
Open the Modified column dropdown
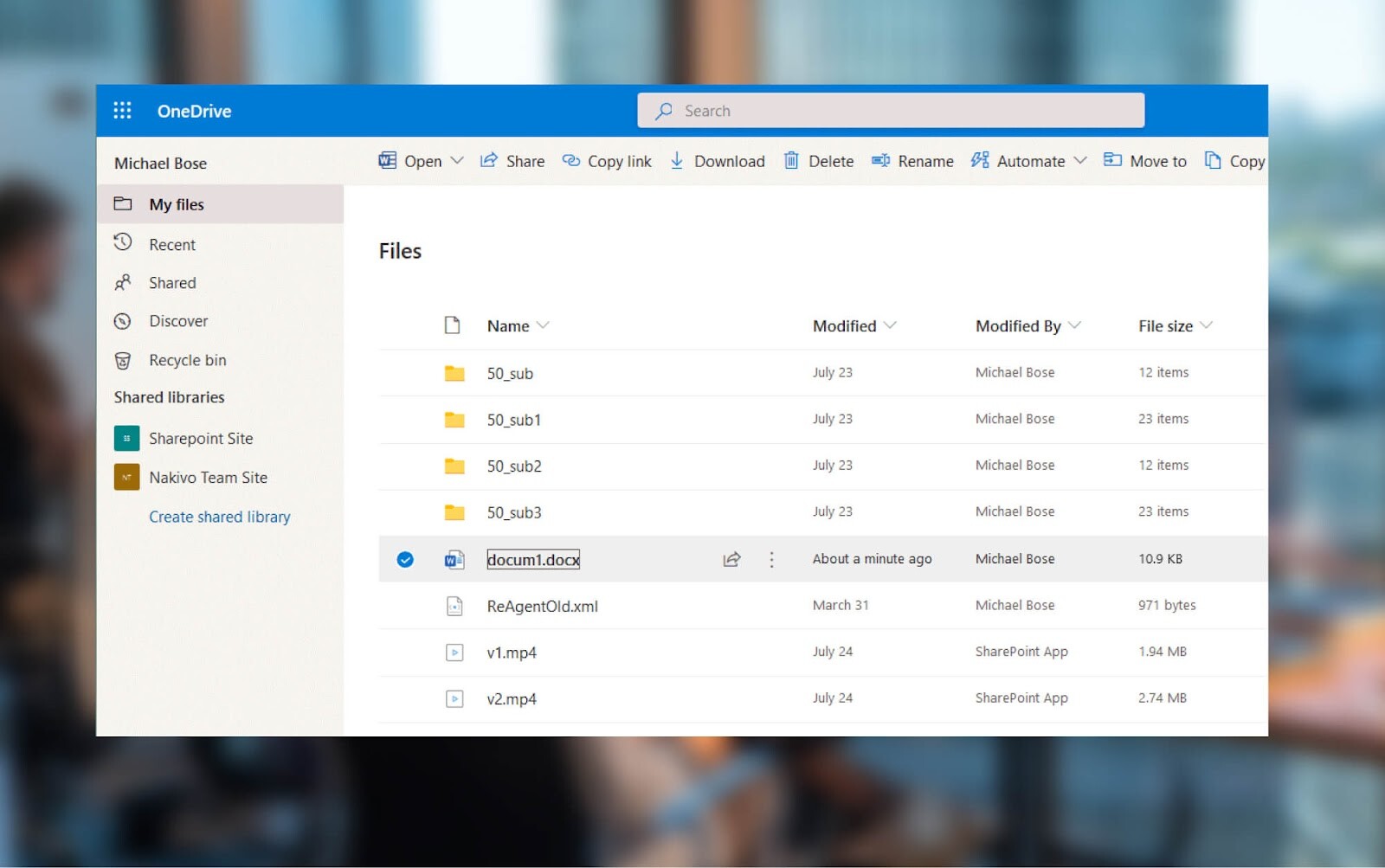click(854, 326)
